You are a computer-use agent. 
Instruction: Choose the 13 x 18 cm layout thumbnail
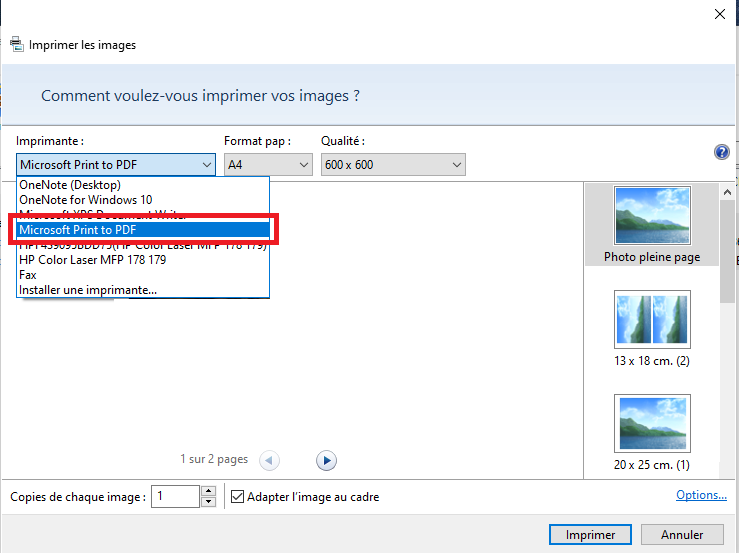point(651,322)
